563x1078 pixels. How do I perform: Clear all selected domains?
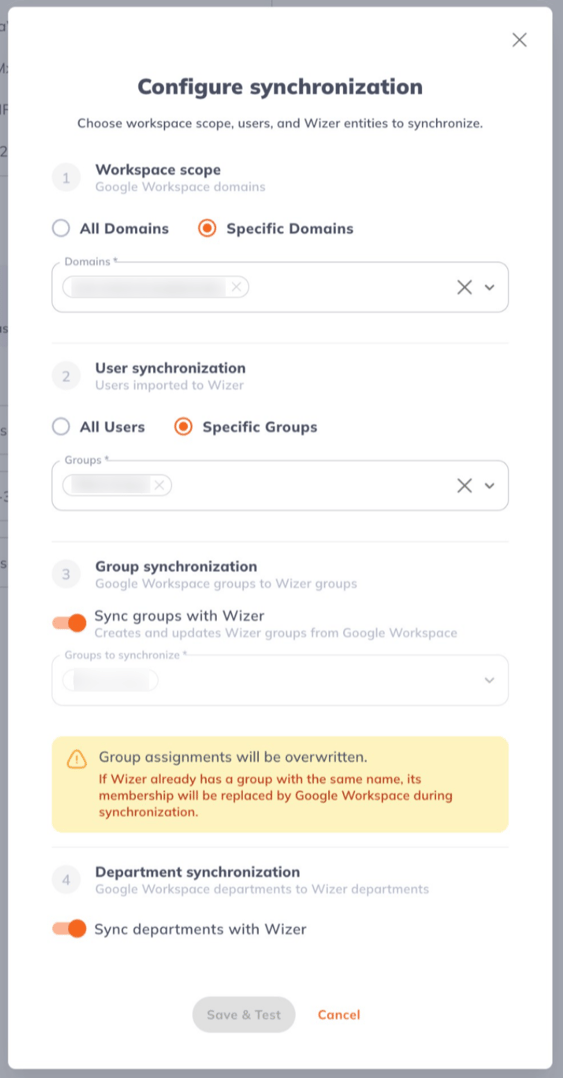465,287
